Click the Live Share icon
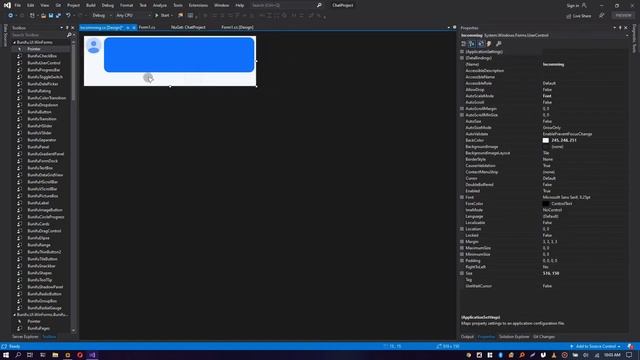This screenshot has width=640, height=360. [569, 16]
